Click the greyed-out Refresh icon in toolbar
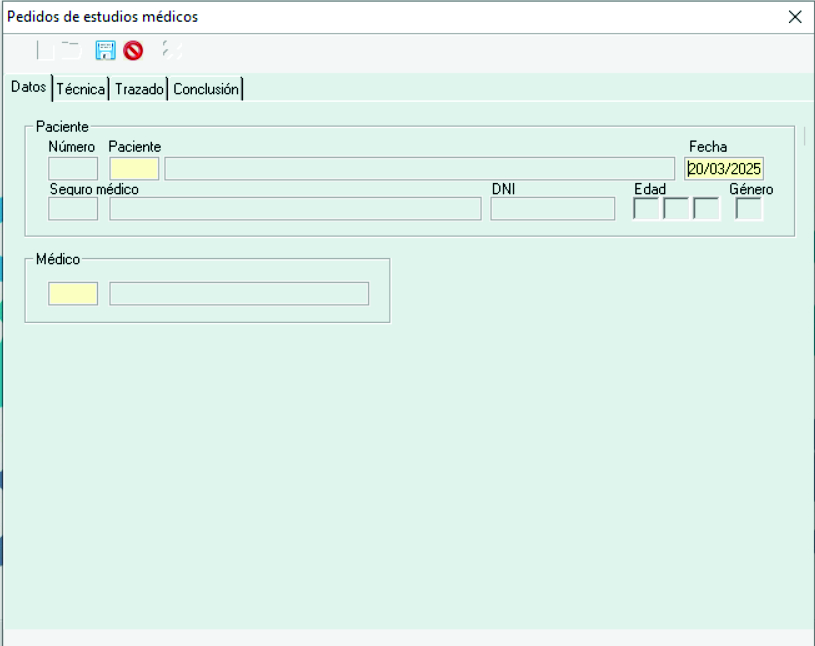 172,50
